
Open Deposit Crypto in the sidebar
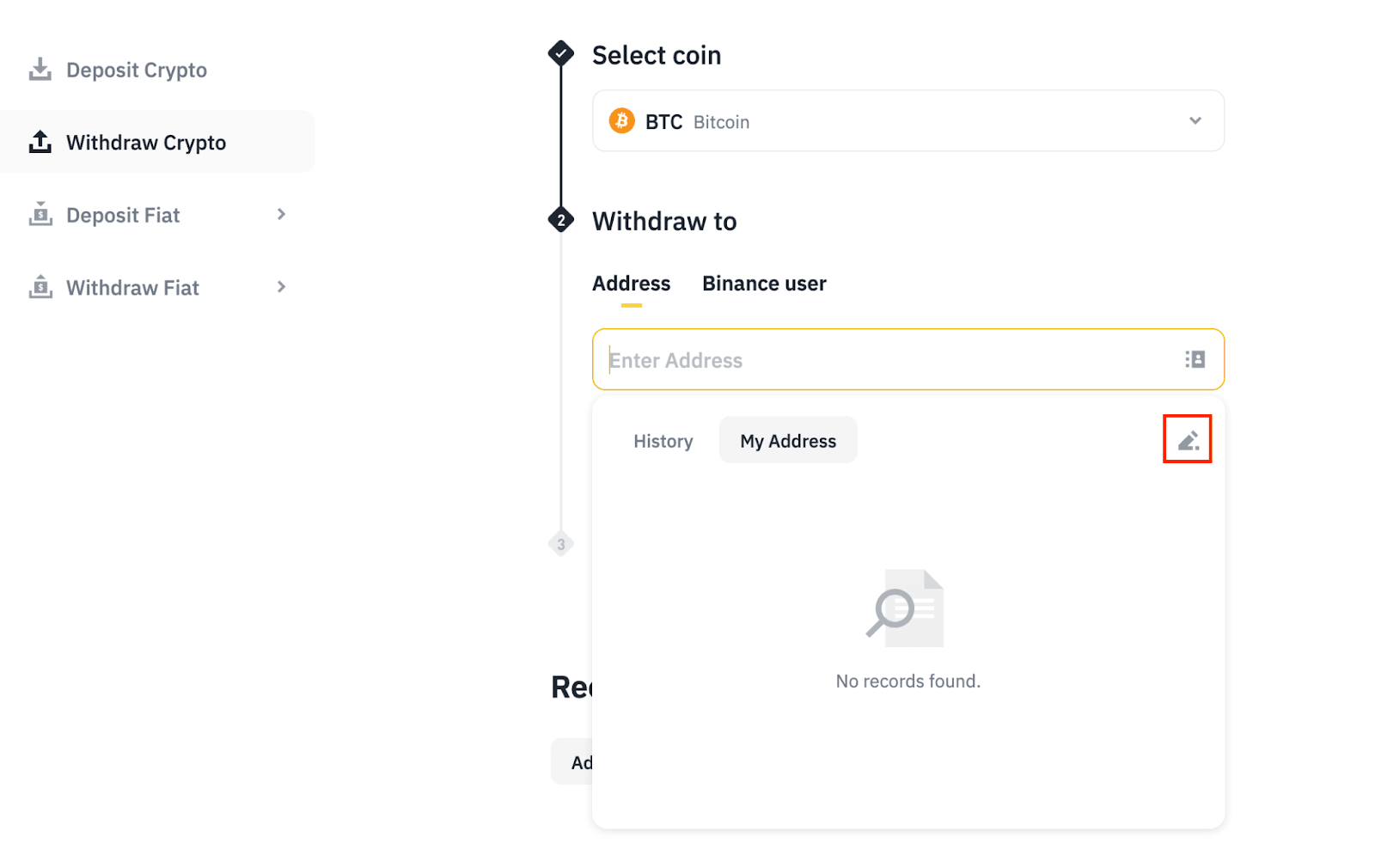tap(137, 70)
